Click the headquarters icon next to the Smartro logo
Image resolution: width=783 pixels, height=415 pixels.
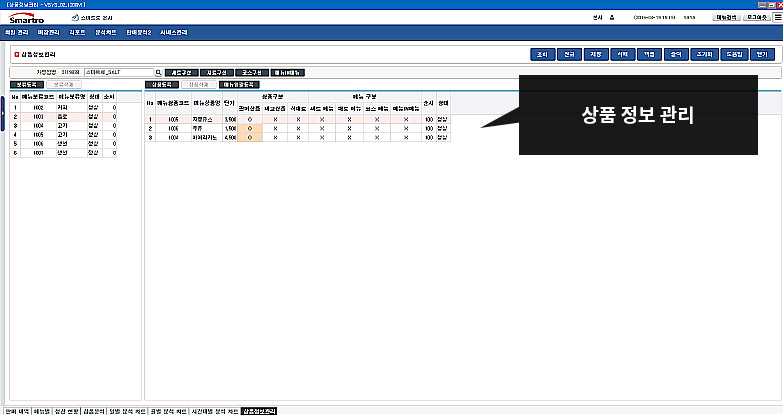tap(75, 17)
